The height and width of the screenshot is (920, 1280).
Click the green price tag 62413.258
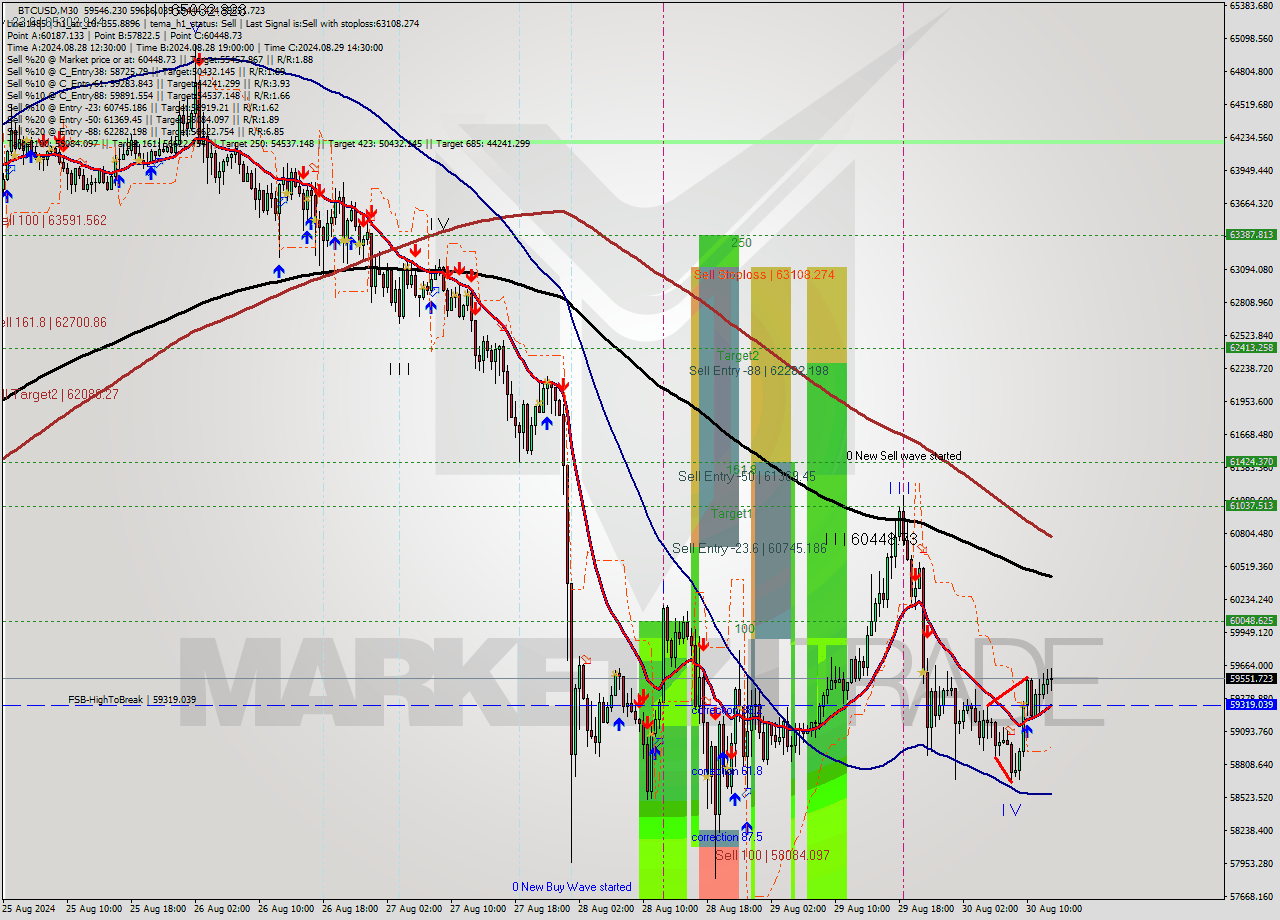(1250, 348)
